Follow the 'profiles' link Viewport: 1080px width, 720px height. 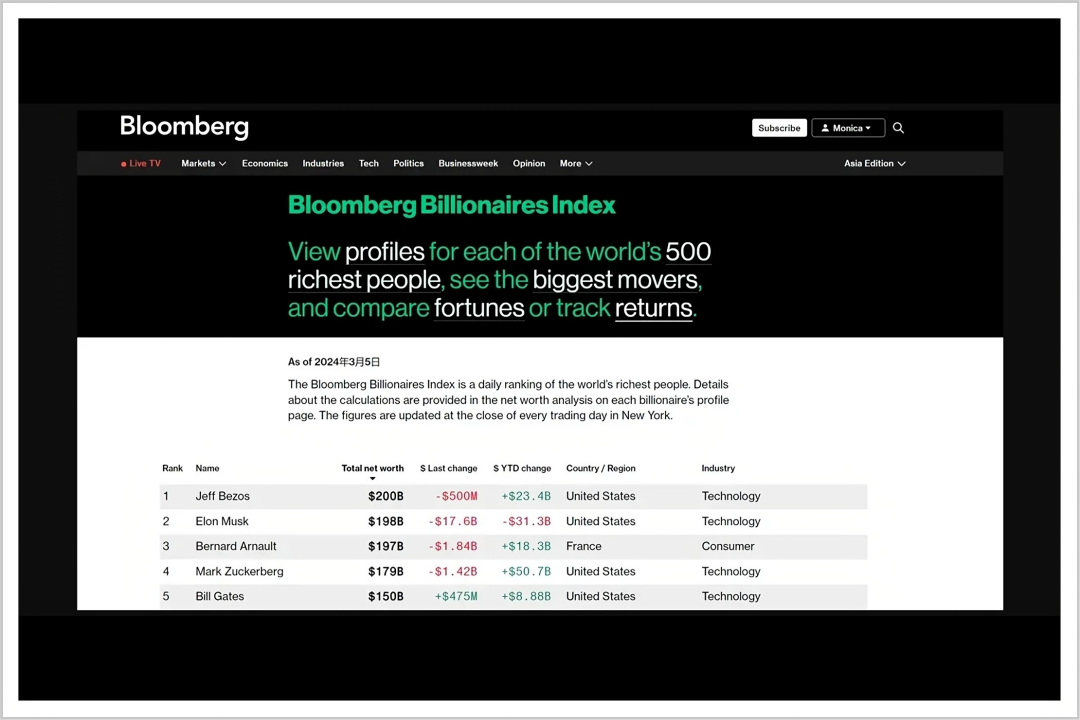(x=384, y=252)
